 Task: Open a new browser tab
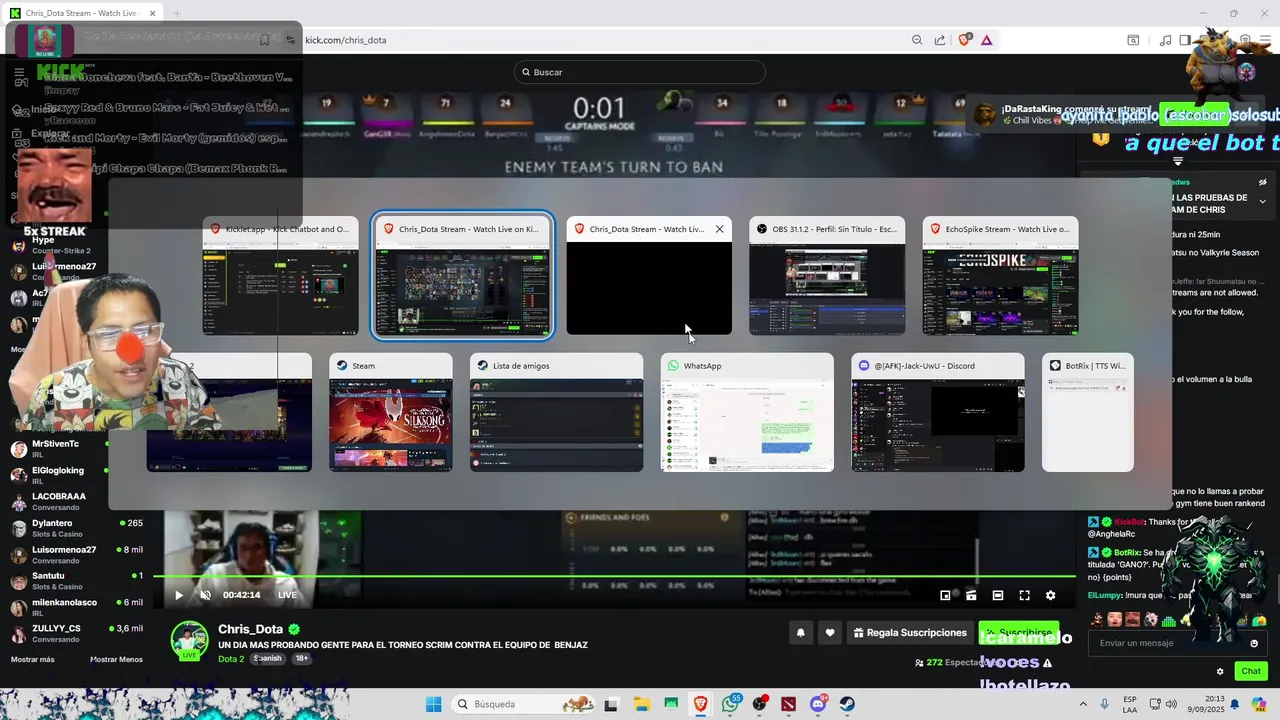(x=177, y=14)
